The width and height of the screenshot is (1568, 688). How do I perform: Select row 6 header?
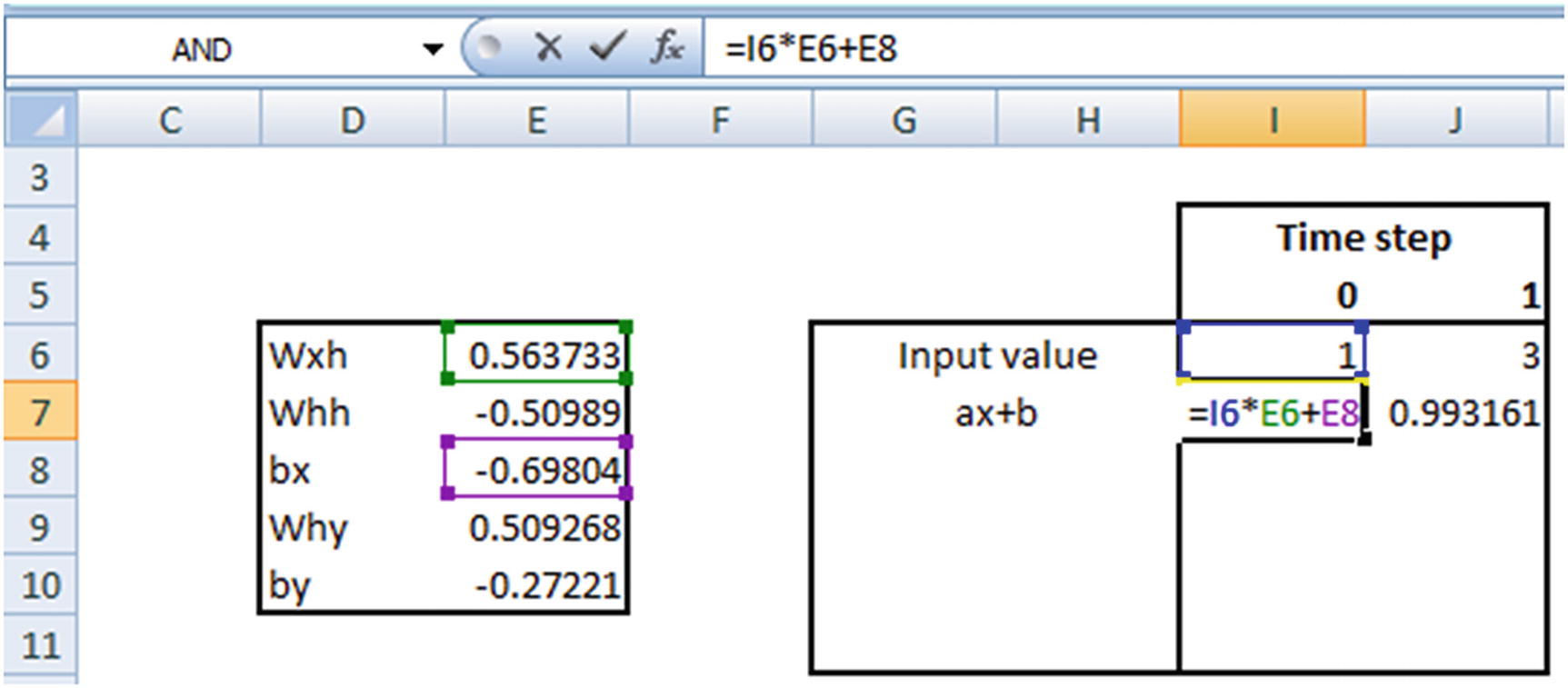[40, 353]
